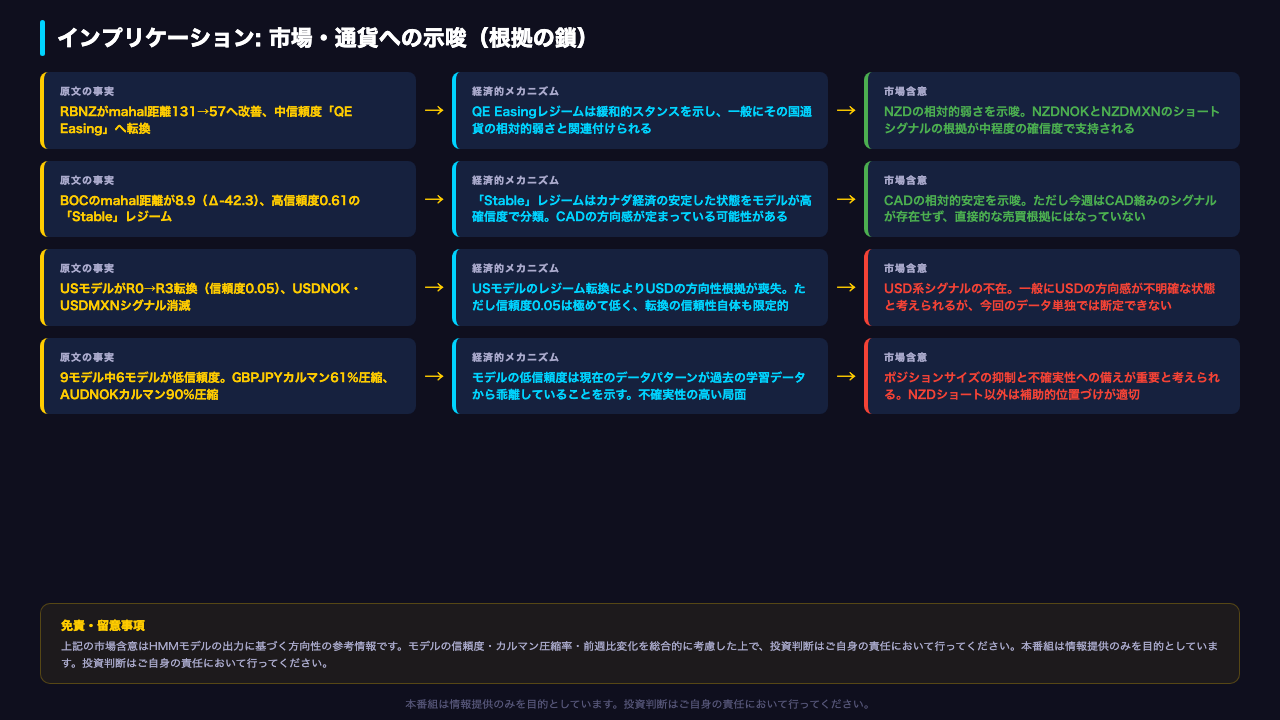
Task: Click 原文の事実 label above USモデルがR0→R3 text
Action: coord(87,269)
